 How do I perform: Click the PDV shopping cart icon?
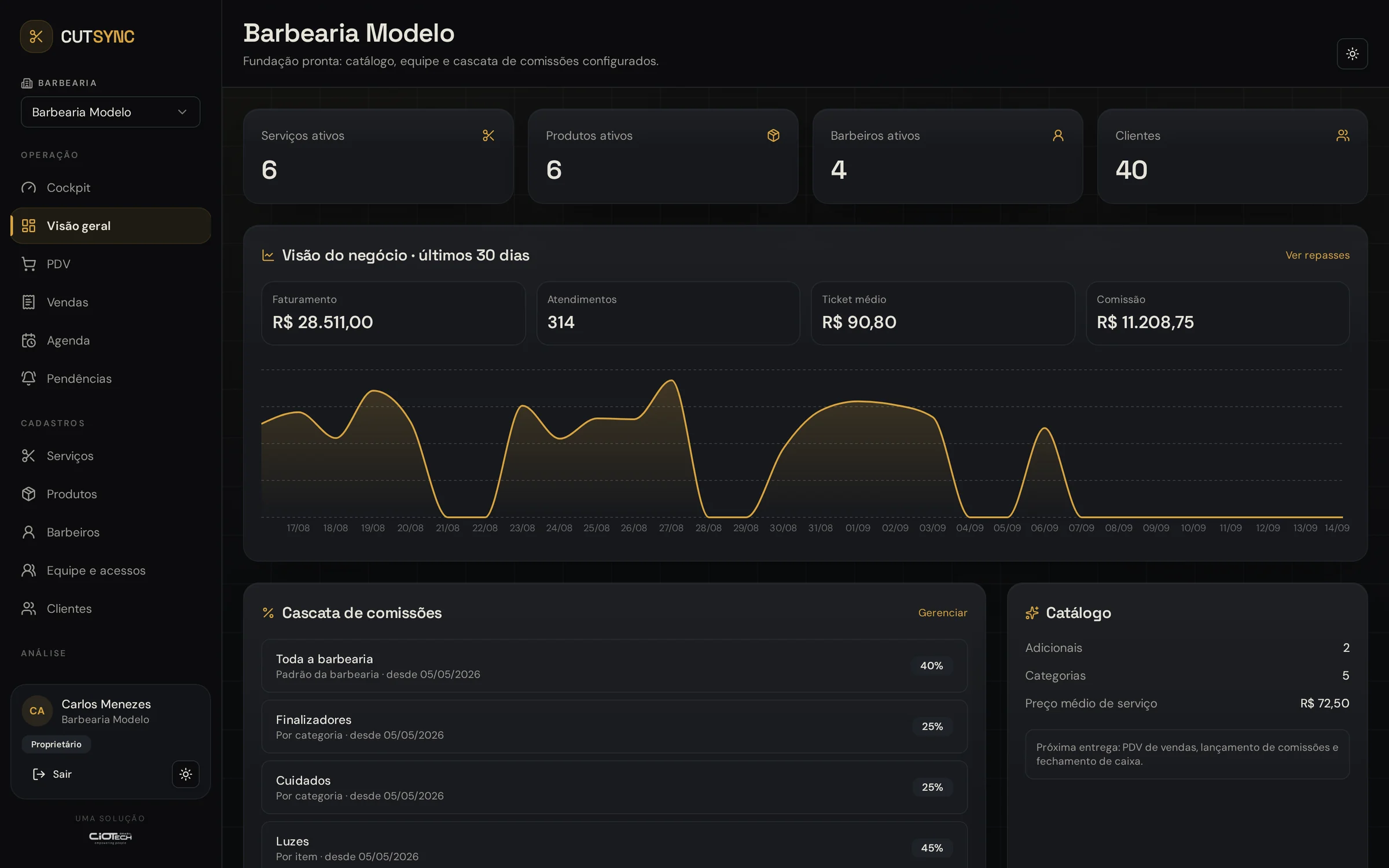coord(28,264)
